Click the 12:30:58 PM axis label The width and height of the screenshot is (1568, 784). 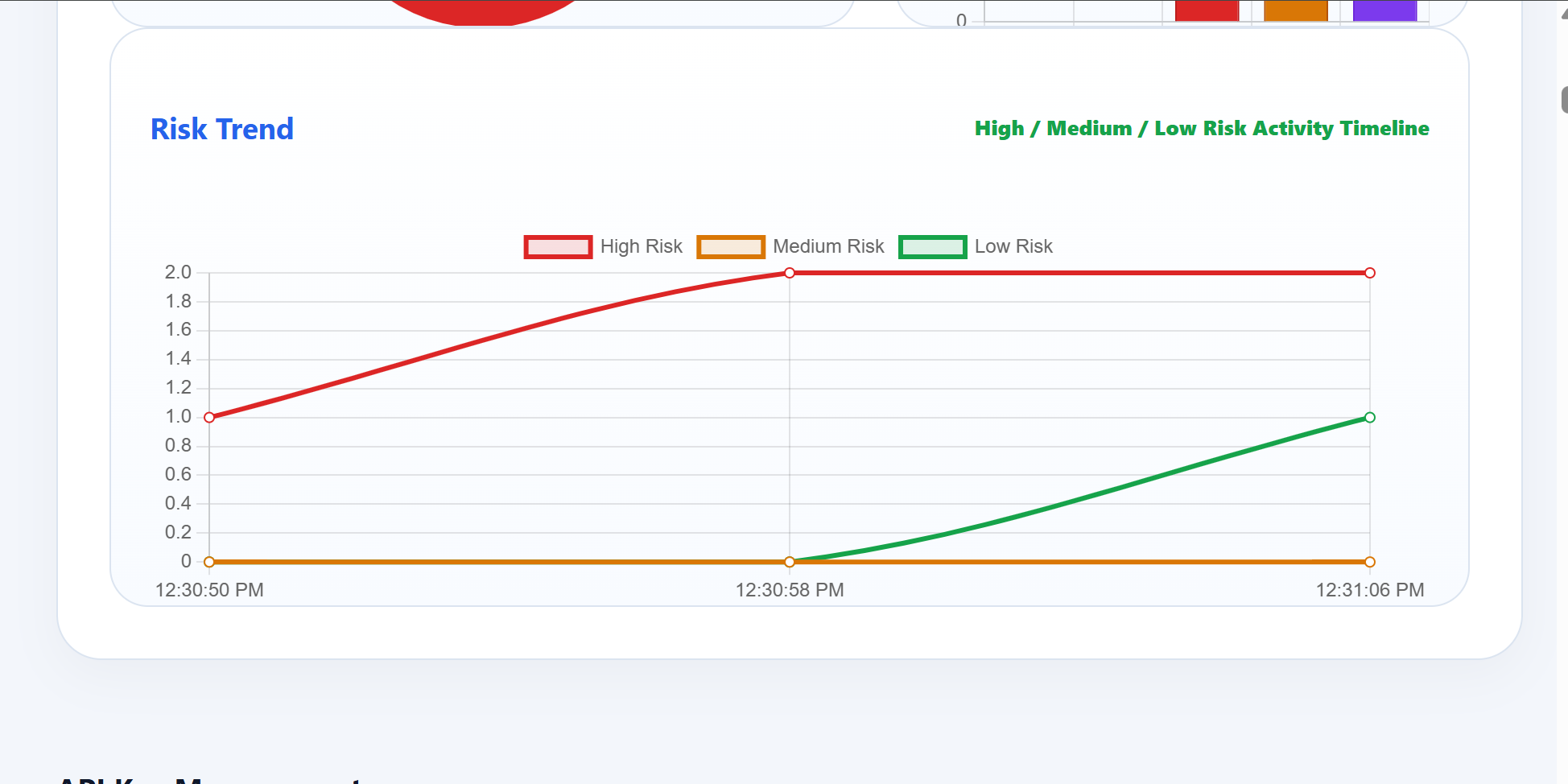pos(790,590)
